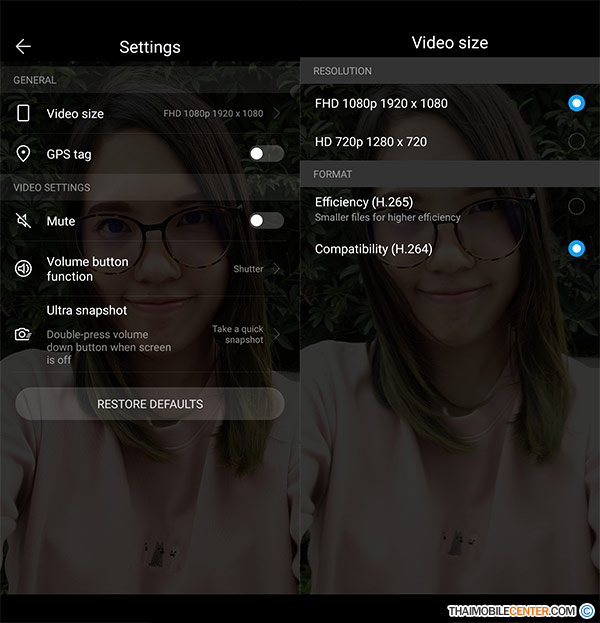Image resolution: width=600 pixels, height=623 pixels.
Task: Click 'FHD 1080p 1920 x 1080' value in Settings
Action: point(213,114)
